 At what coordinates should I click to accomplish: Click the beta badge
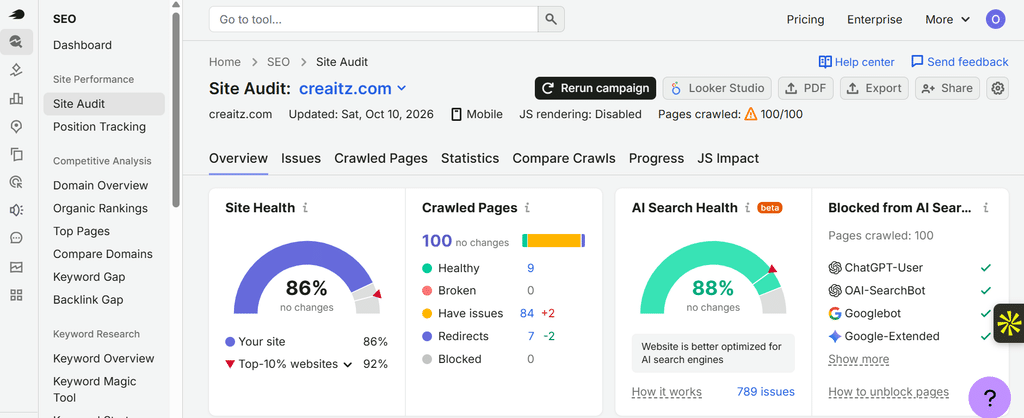click(770, 208)
